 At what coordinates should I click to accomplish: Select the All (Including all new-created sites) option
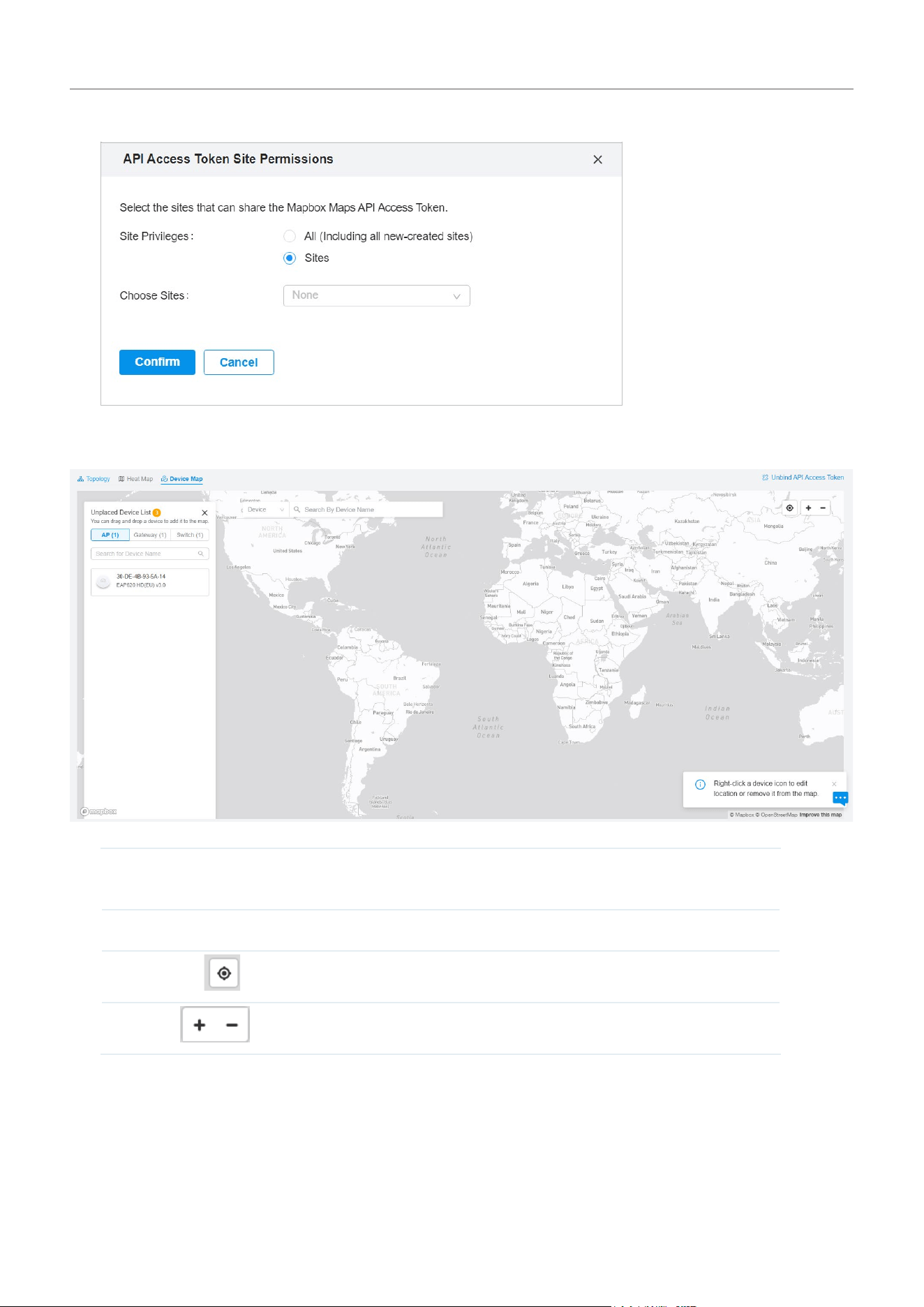click(290, 236)
